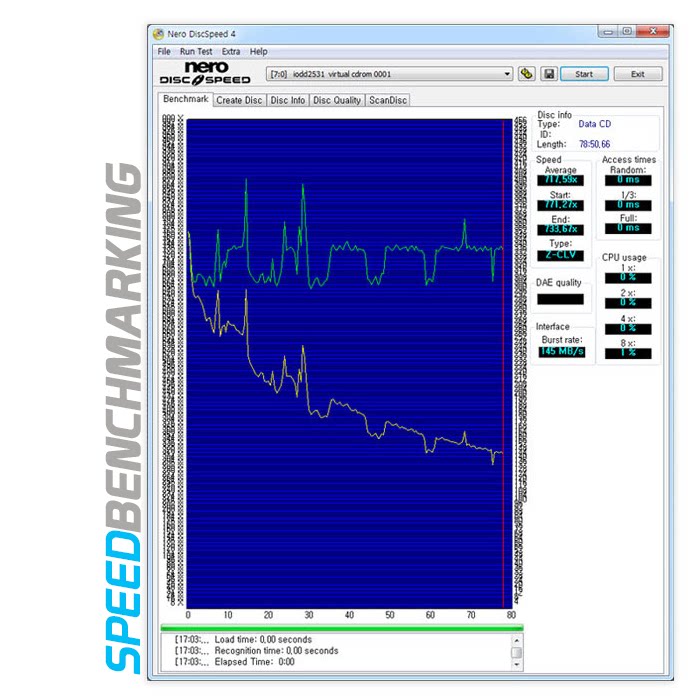The image size is (700, 700).
Task: Click the Elapsed Time log entry
Action: (x=234, y=662)
